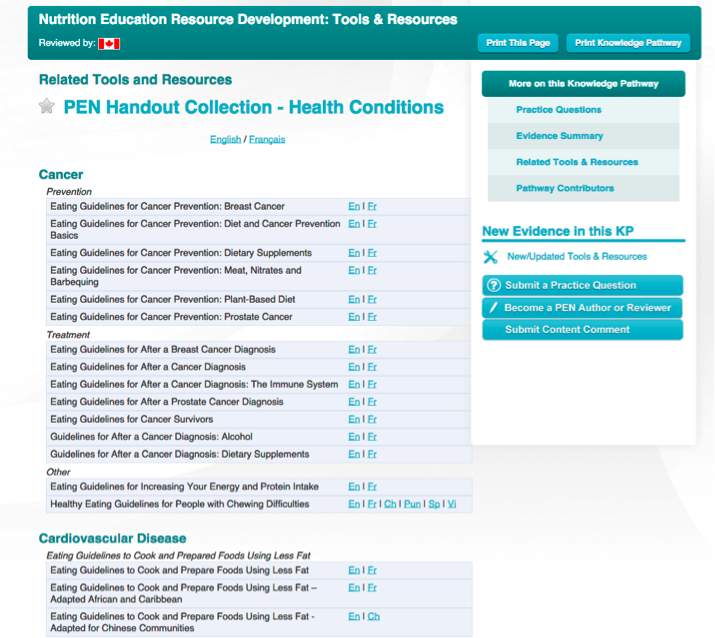Open Ch link for Adapted for Chinese Communities handout
Viewport: 715px width, 638px height.
click(373, 617)
